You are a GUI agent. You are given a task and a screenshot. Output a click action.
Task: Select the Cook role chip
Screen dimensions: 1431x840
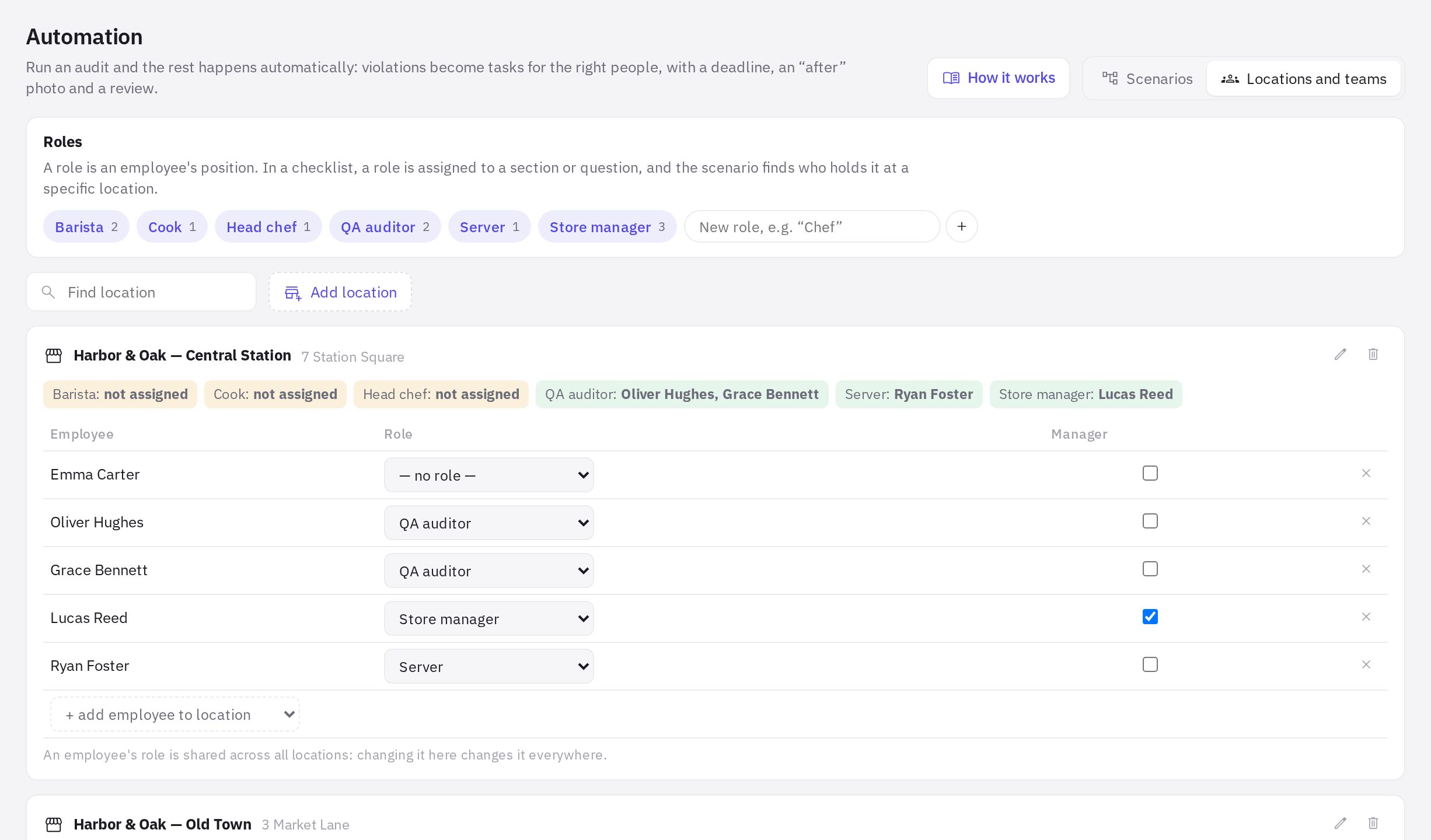coord(172,227)
